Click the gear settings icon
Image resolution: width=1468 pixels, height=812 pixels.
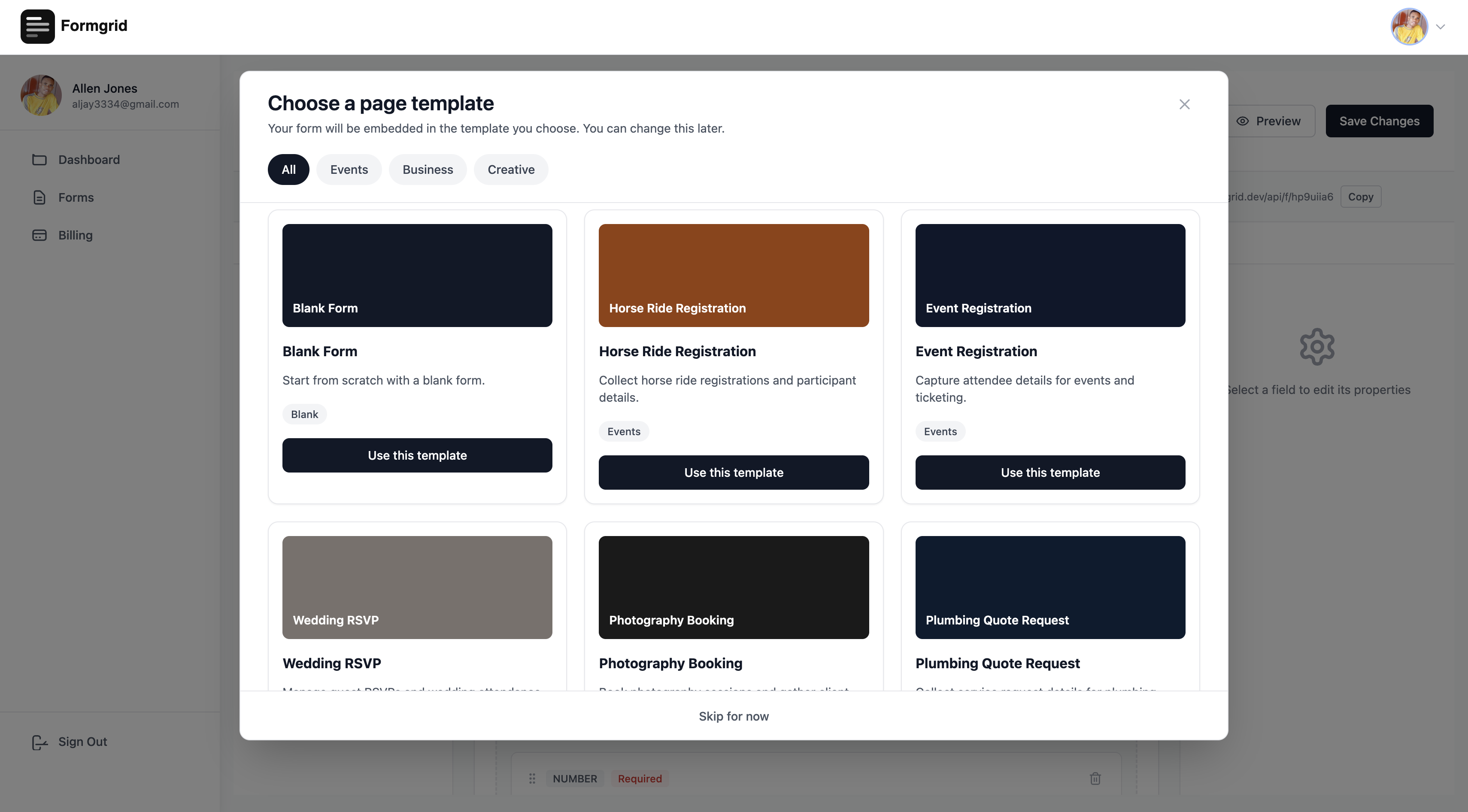(1317, 346)
